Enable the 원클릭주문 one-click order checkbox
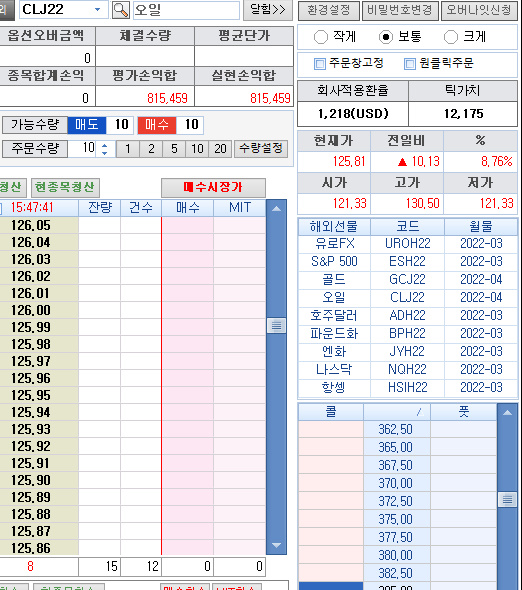The height and width of the screenshot is (590, 522). [x=409, y=64]
